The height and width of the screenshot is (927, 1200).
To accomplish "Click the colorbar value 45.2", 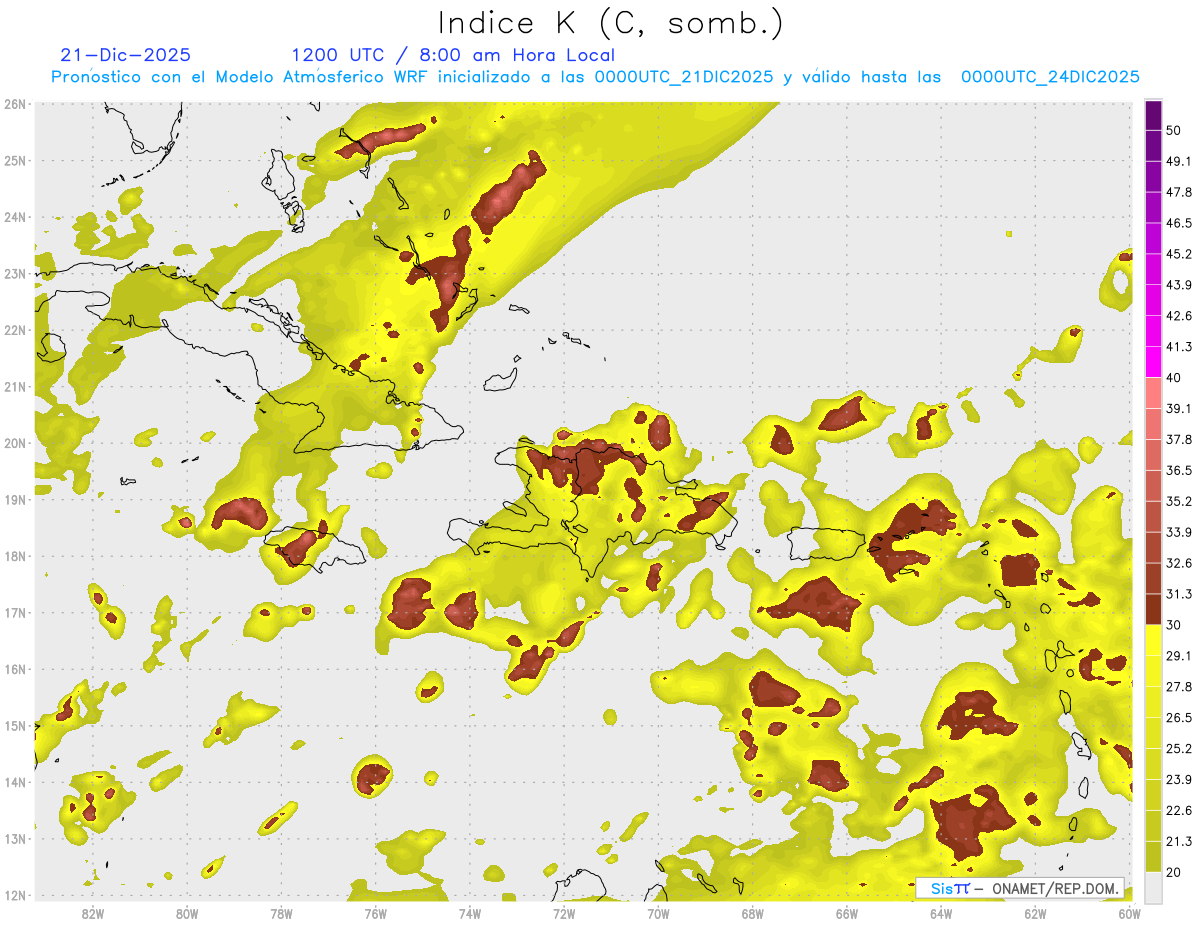I will point(1179,254).
